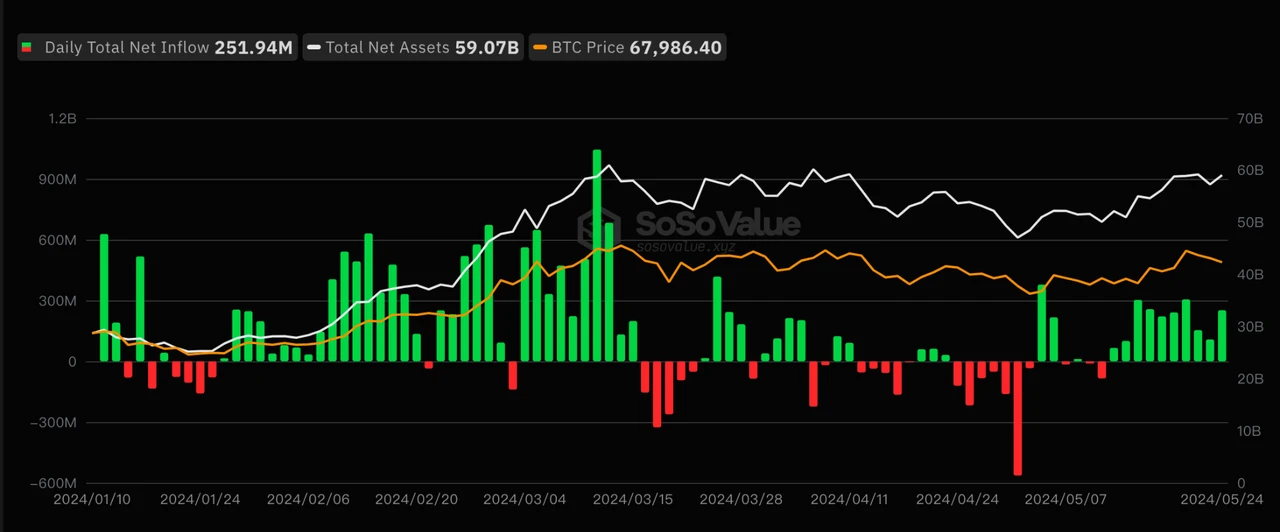
Task: Toggle the BTC Price legend series
Action: [x=588, y=47]
